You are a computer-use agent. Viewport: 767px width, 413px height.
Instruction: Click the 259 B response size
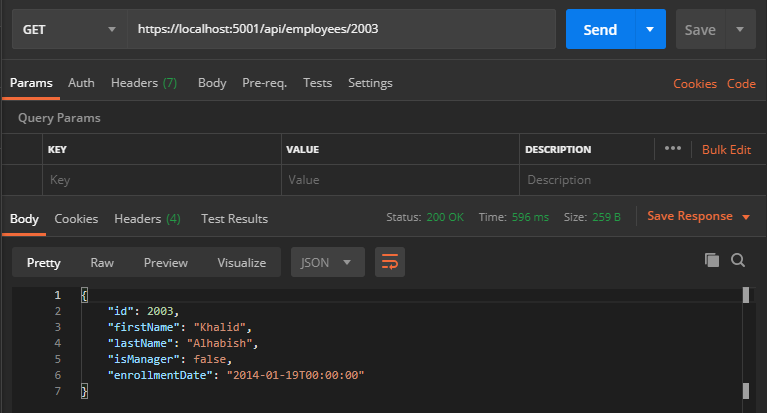click(606, 217)
